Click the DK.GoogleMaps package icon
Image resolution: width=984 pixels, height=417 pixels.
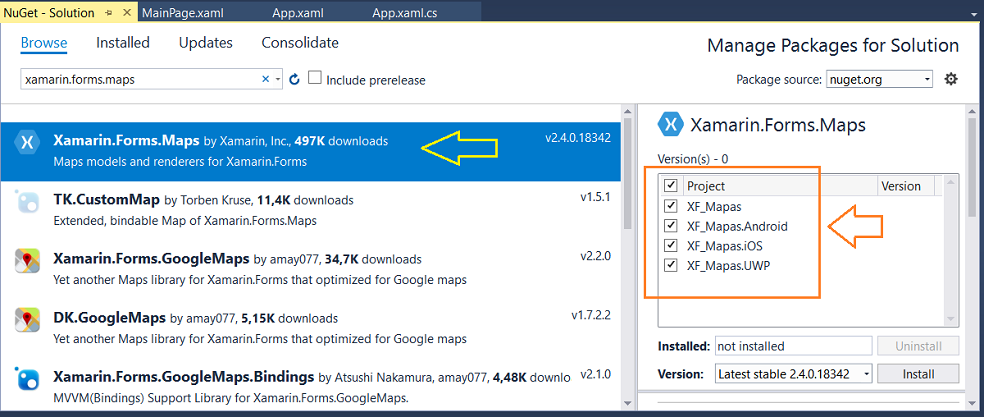tap(27, 320)
